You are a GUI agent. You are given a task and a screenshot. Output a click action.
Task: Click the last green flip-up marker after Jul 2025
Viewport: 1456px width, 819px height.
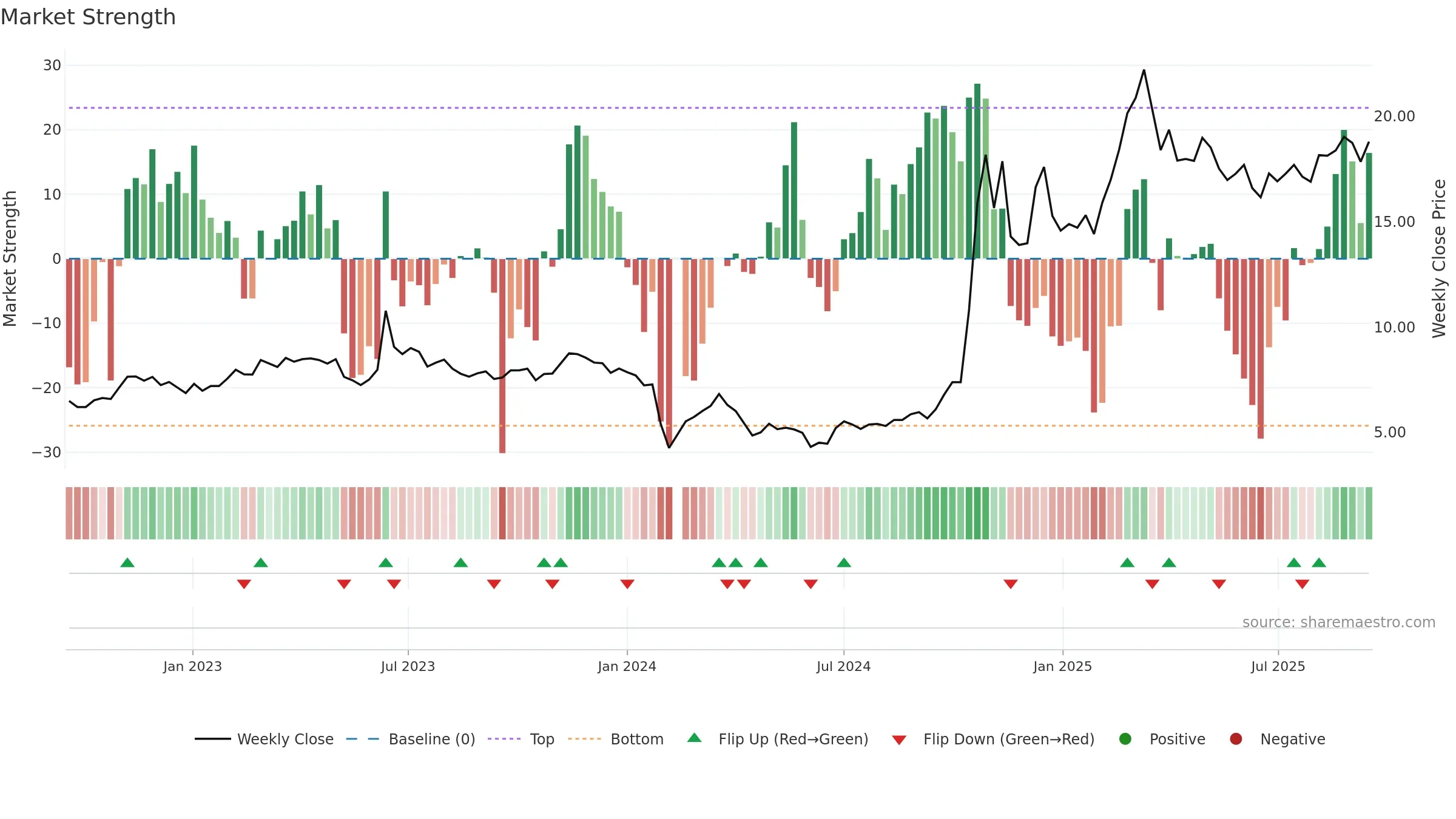point(1319,562)
